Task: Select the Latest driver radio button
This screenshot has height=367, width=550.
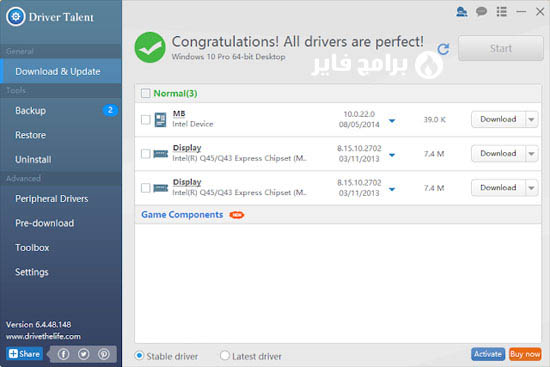Action: (224, 356)
